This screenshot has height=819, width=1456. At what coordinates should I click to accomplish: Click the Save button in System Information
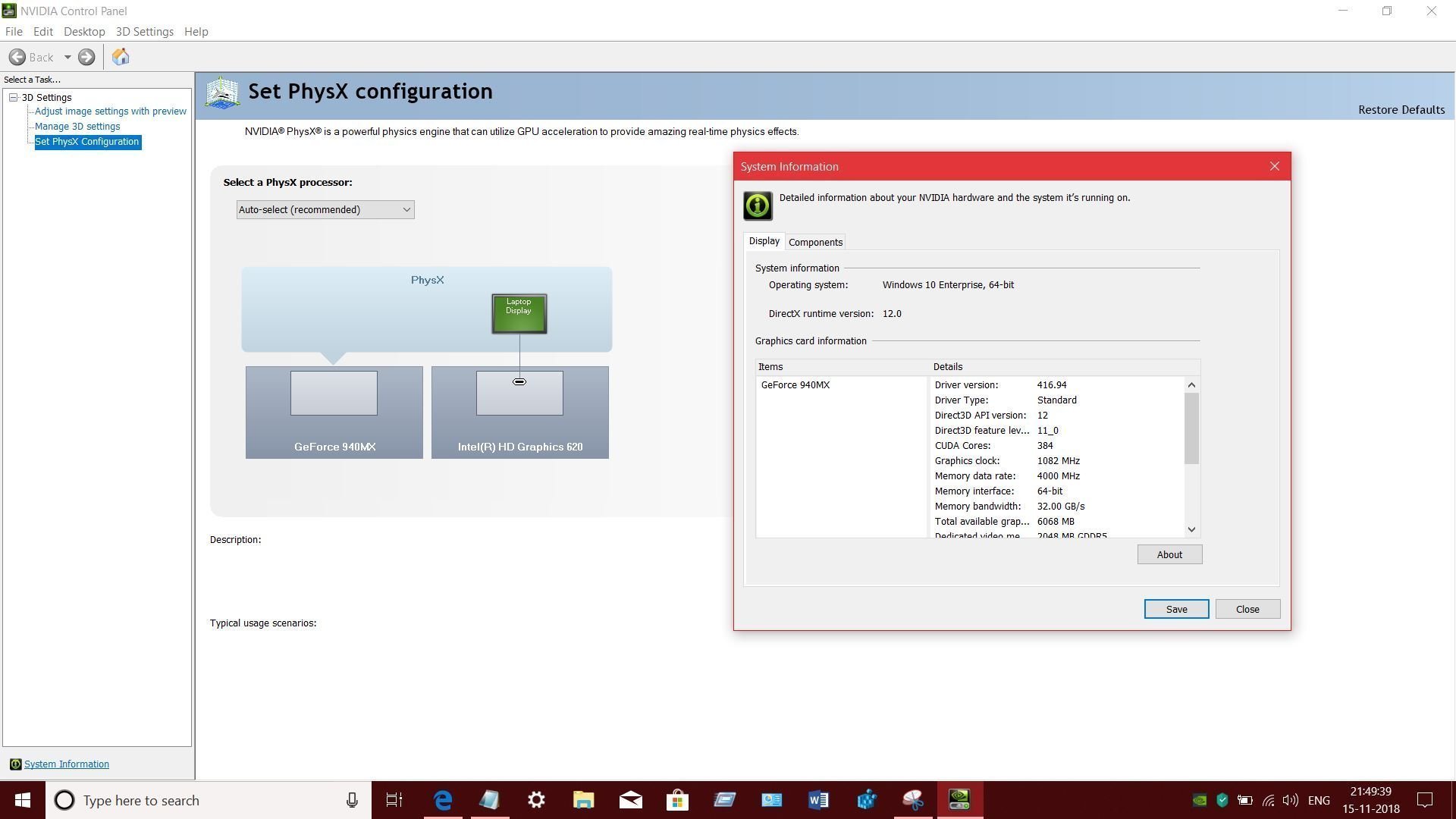pos(1176,610)
